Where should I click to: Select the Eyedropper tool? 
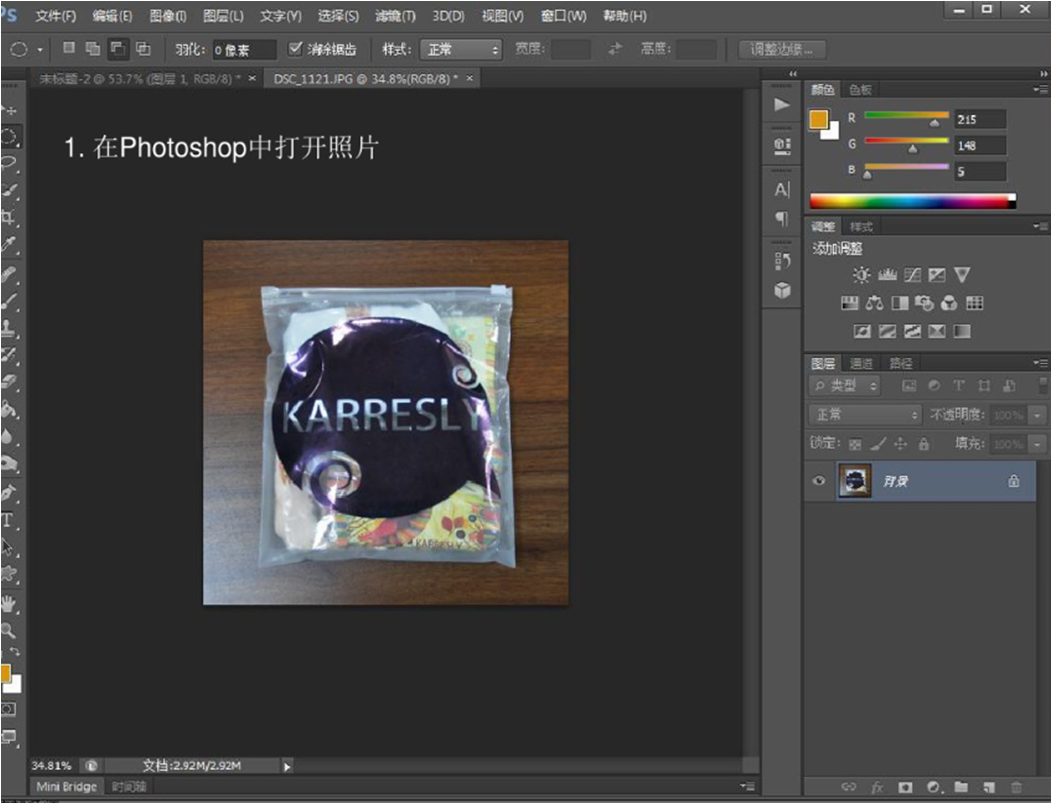(x=8, y=244)
